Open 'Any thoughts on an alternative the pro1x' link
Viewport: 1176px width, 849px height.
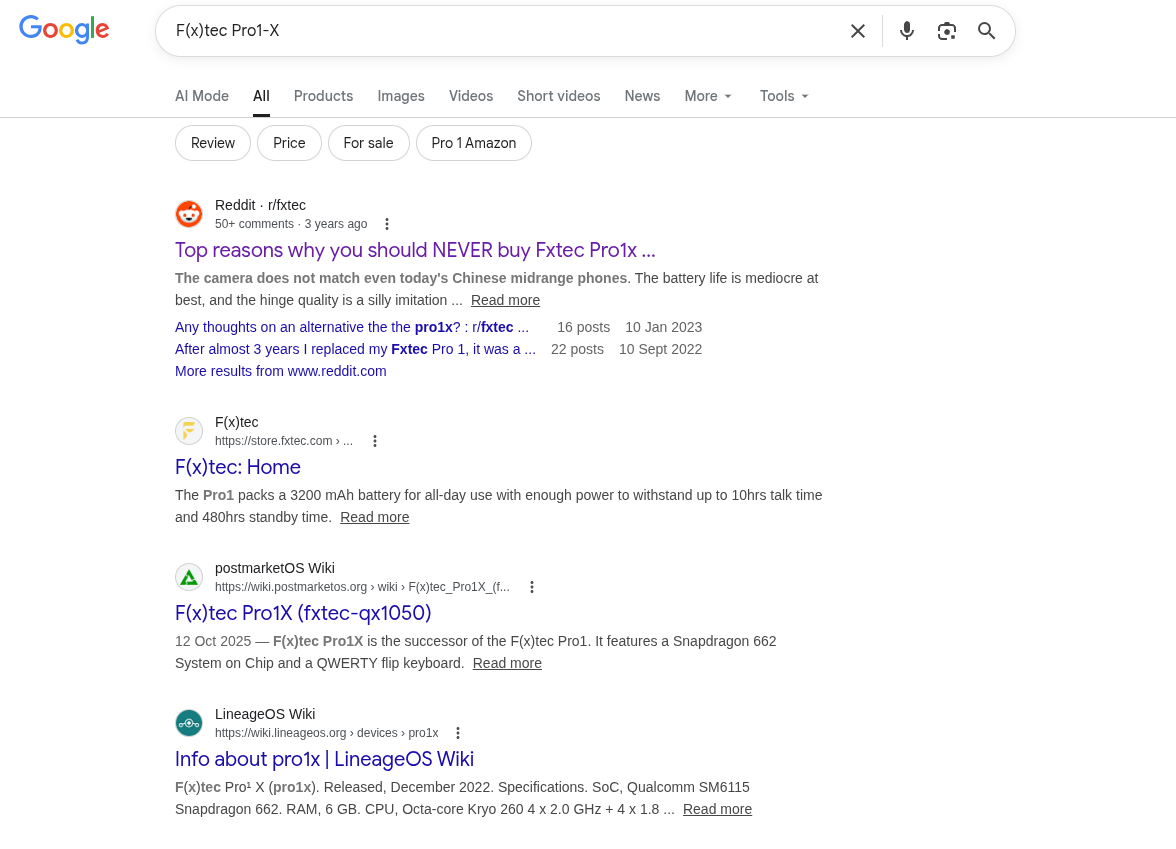[352, 327]
